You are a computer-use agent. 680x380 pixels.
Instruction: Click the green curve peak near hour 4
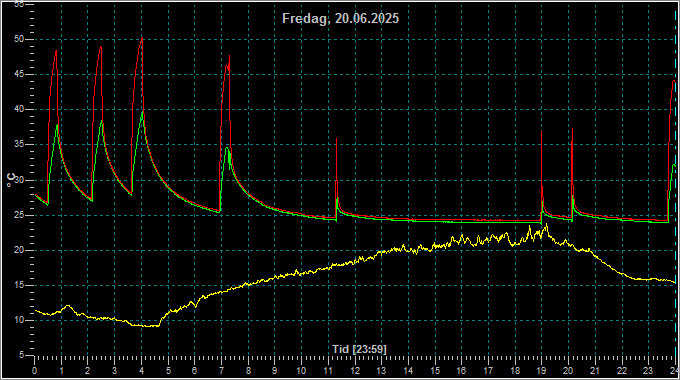coord(142,112)
